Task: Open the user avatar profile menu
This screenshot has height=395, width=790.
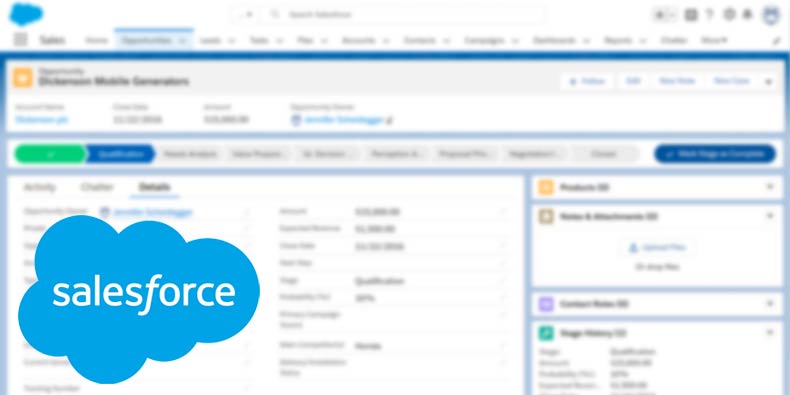Action: 770,15
